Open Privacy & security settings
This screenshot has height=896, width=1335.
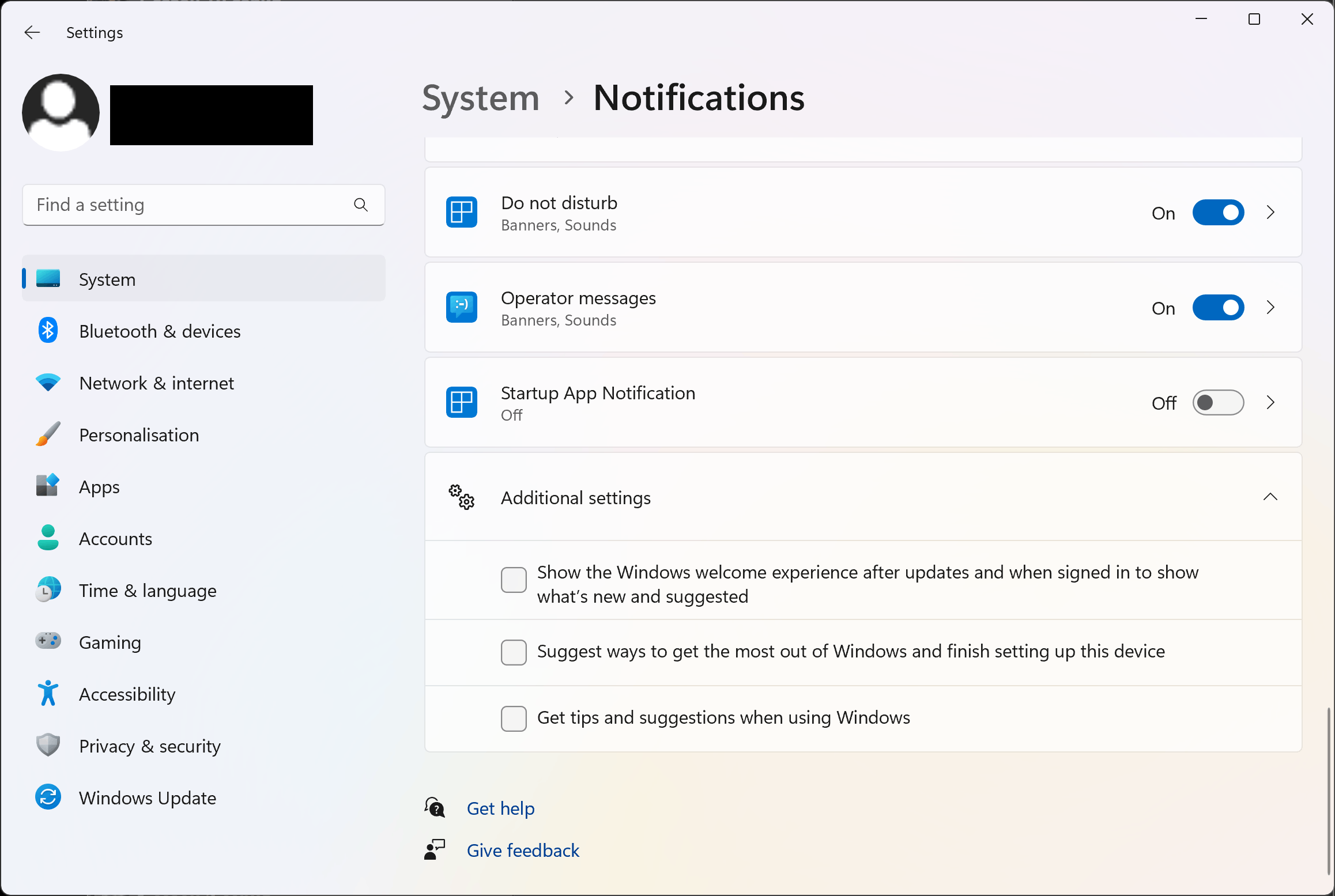203,746
